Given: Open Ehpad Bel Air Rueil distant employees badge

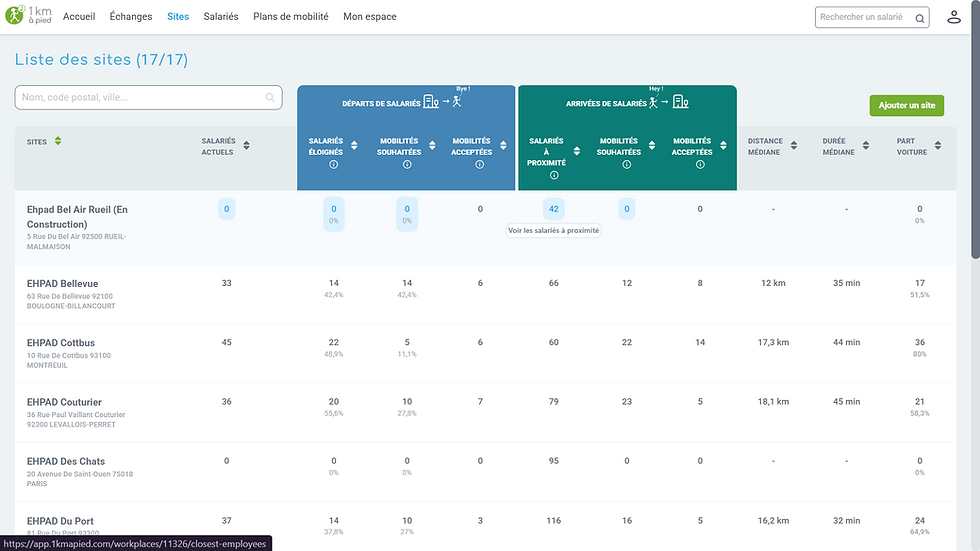Looking at the screenshot, I should click(x=334, y=214).
